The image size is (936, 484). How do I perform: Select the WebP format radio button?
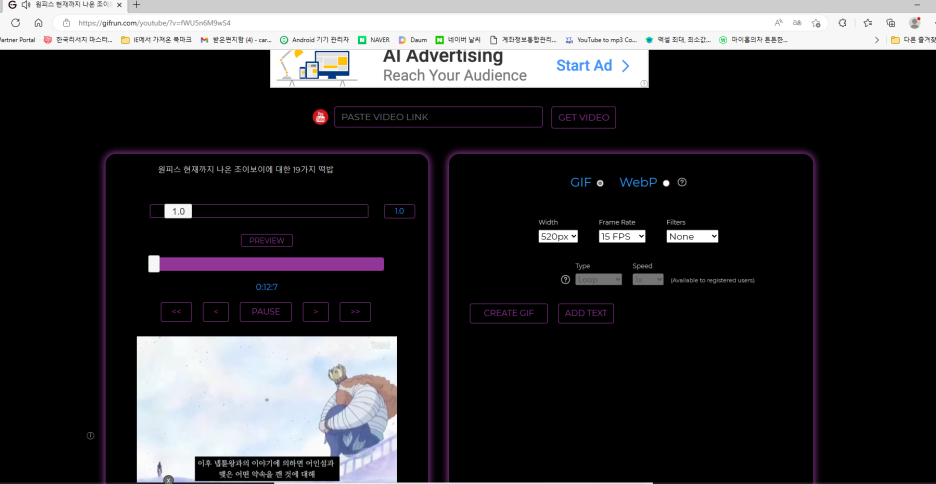[x=666, y=183]
